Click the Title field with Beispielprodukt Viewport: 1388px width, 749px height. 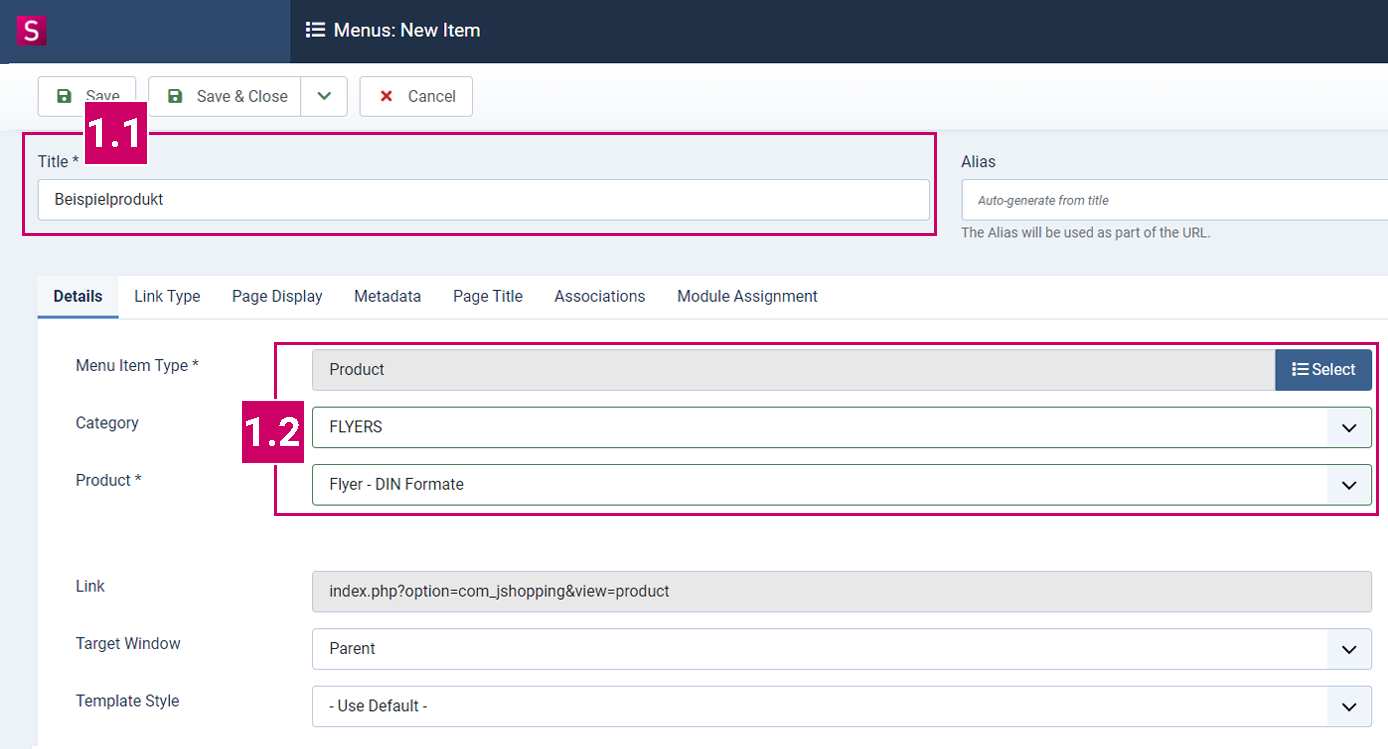click(484, 200)
